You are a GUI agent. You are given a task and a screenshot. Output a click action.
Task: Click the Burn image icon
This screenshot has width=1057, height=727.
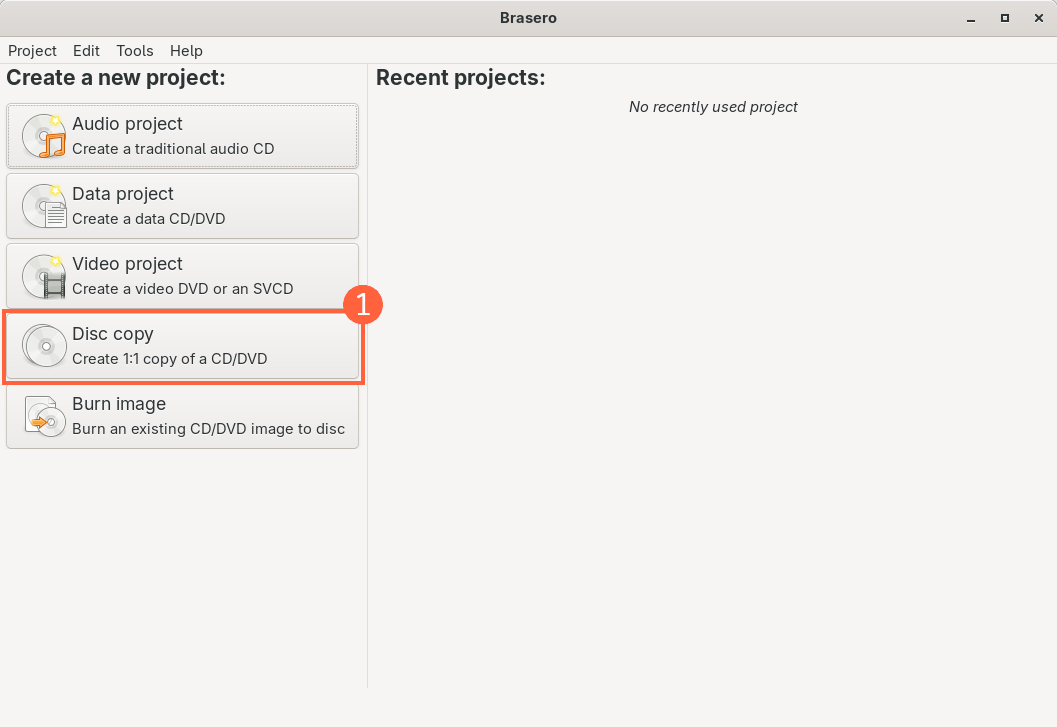coord(43,416)
